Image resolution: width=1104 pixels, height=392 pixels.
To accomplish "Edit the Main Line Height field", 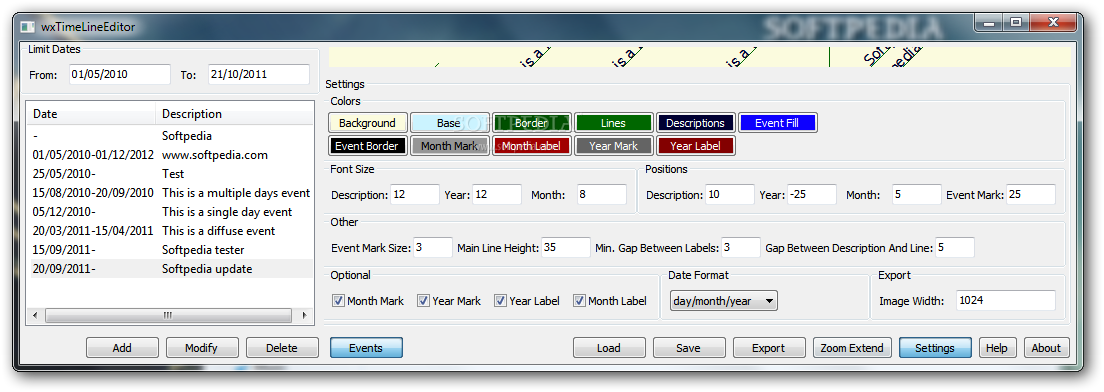I will (x=566, y=248).
